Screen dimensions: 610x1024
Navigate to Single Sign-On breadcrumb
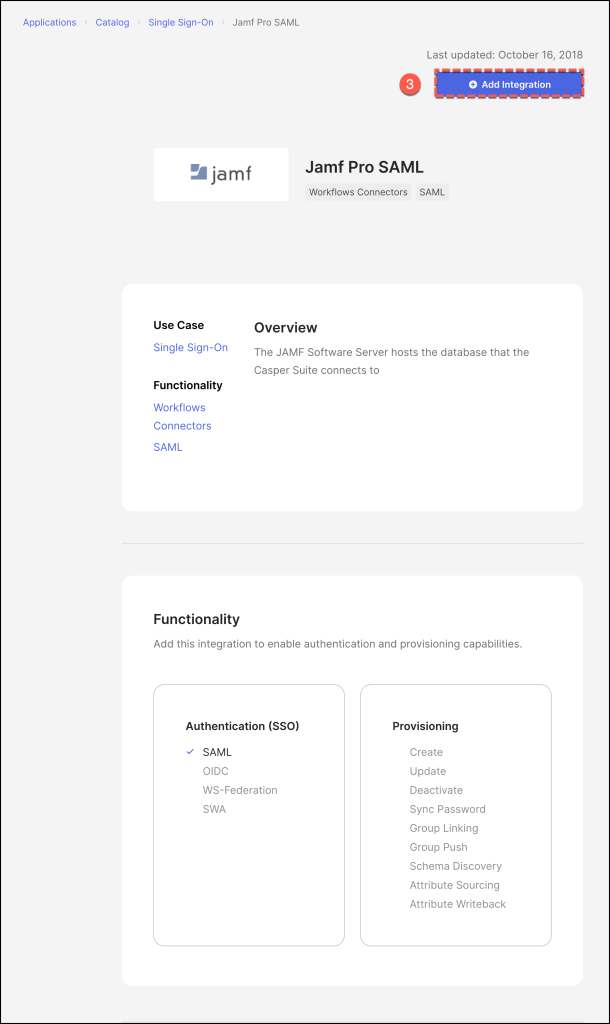point(181,22)
